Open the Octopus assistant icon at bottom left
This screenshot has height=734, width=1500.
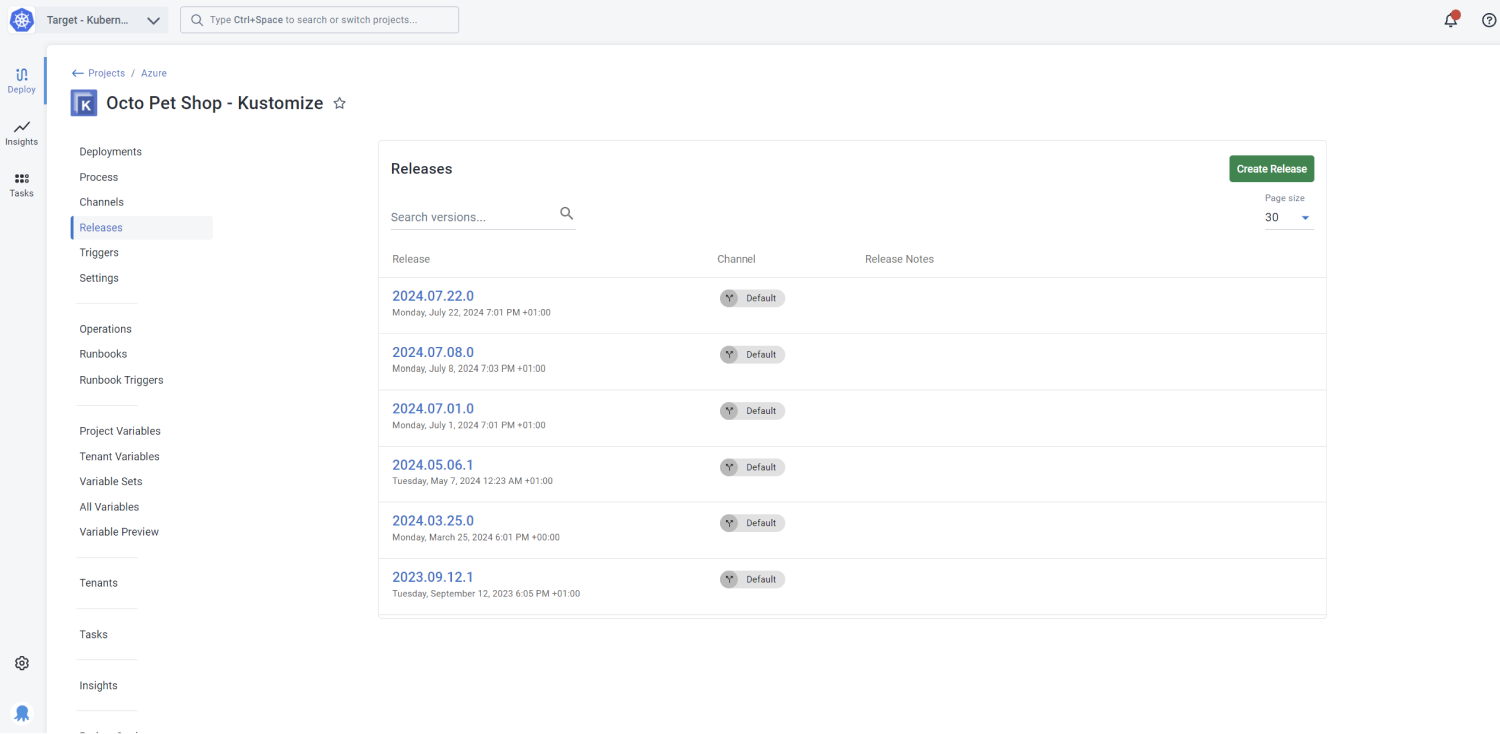click(x=22, y=713)
